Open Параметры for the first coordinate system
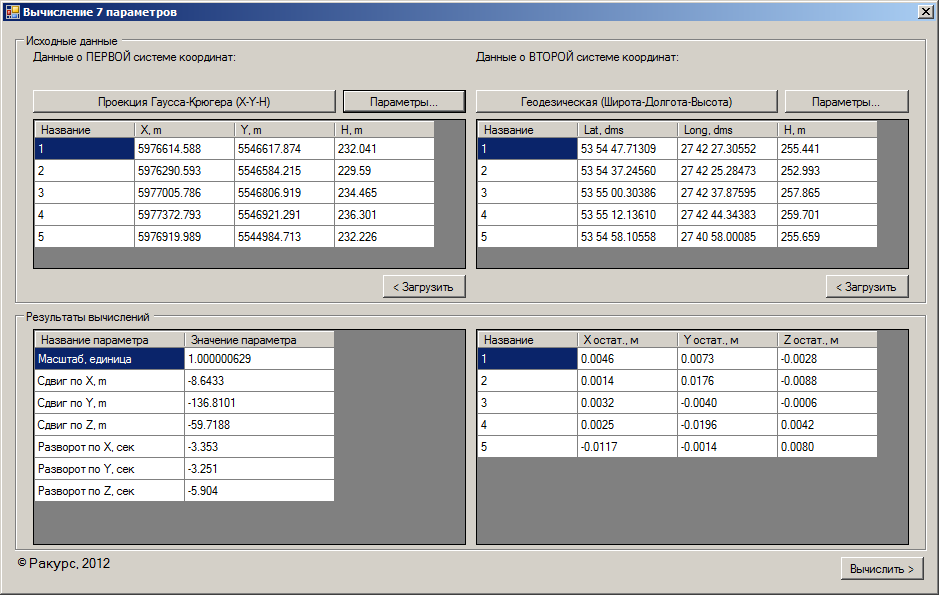Image resolution: width=939 pixels, height=595 pixels. tap(404, 102)
